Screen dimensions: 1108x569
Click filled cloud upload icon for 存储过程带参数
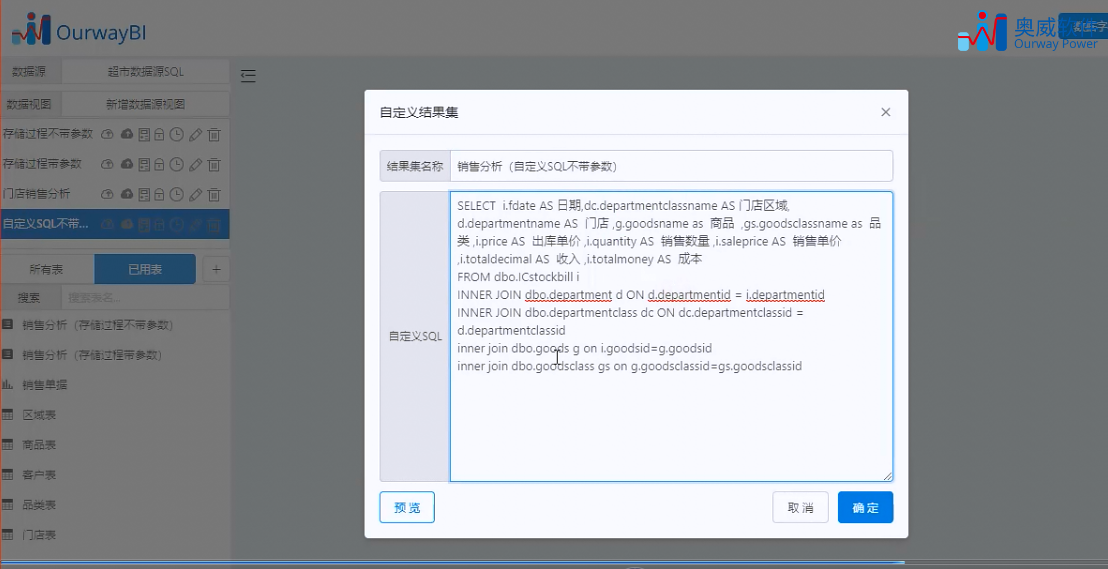coord(127,164)
